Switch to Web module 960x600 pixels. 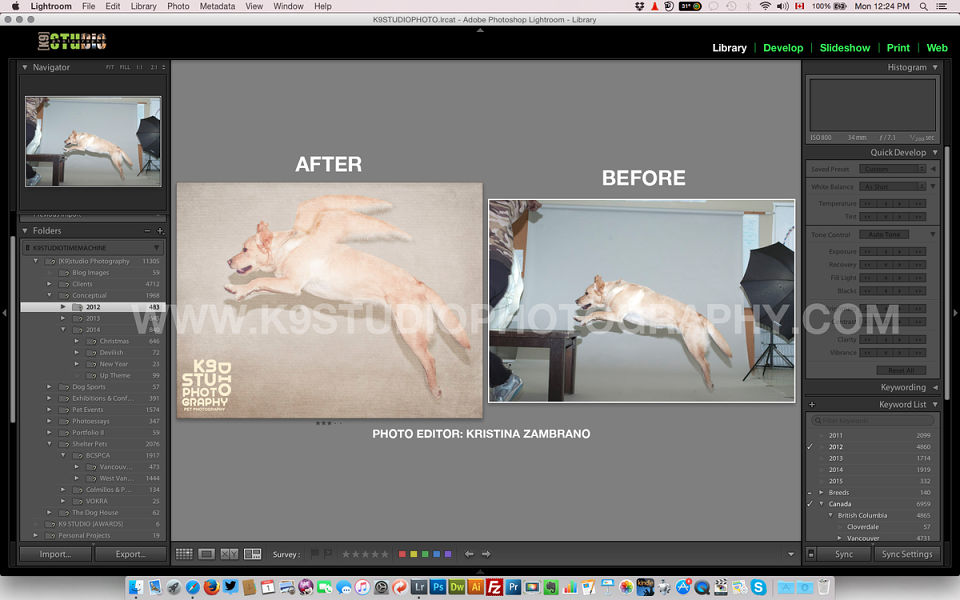(937, 48)
